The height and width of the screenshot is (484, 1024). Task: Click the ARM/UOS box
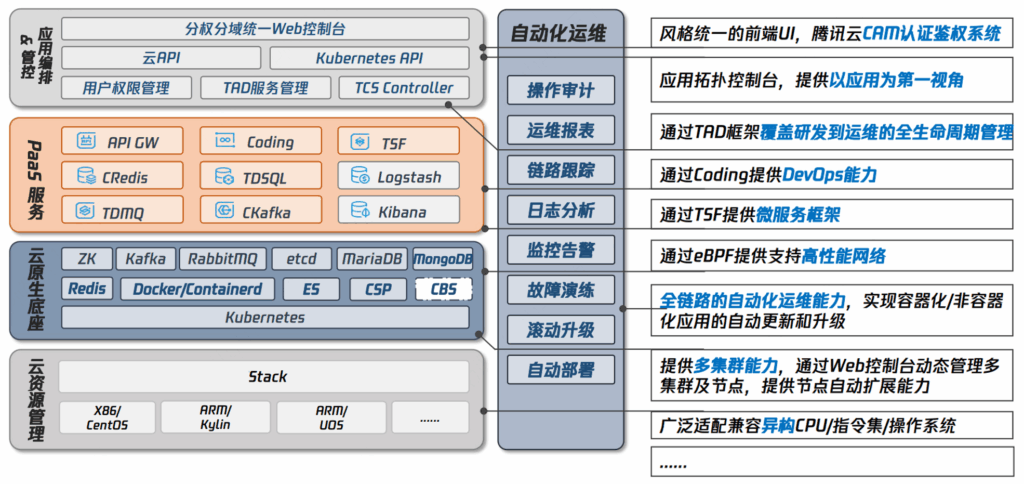coord(331,417)
